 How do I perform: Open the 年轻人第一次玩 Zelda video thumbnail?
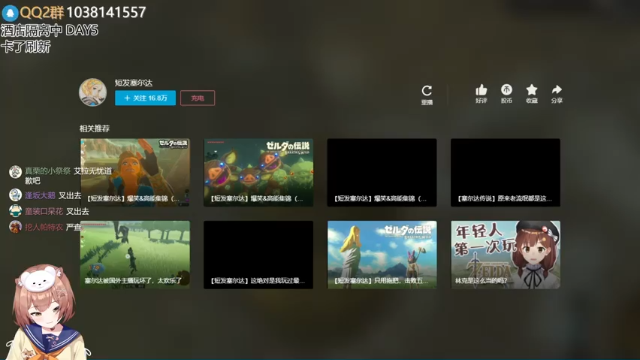coord(505,255)
